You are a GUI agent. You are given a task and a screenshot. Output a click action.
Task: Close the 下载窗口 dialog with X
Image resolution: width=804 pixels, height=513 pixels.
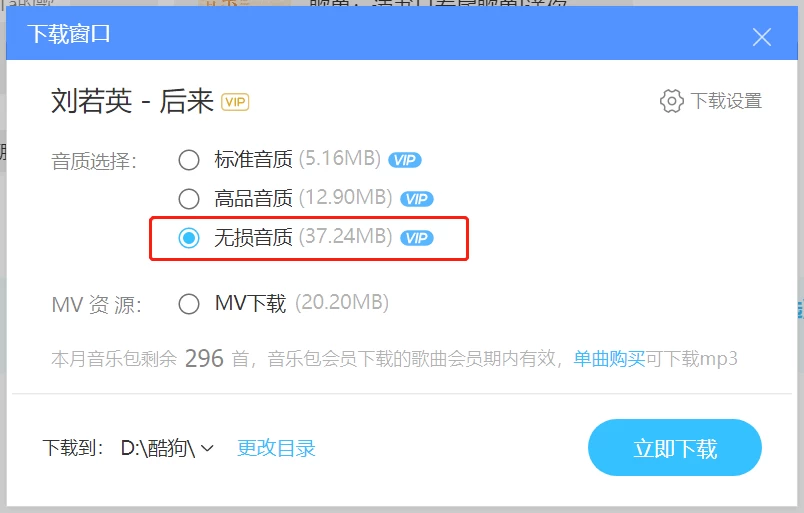pos(761,37)
